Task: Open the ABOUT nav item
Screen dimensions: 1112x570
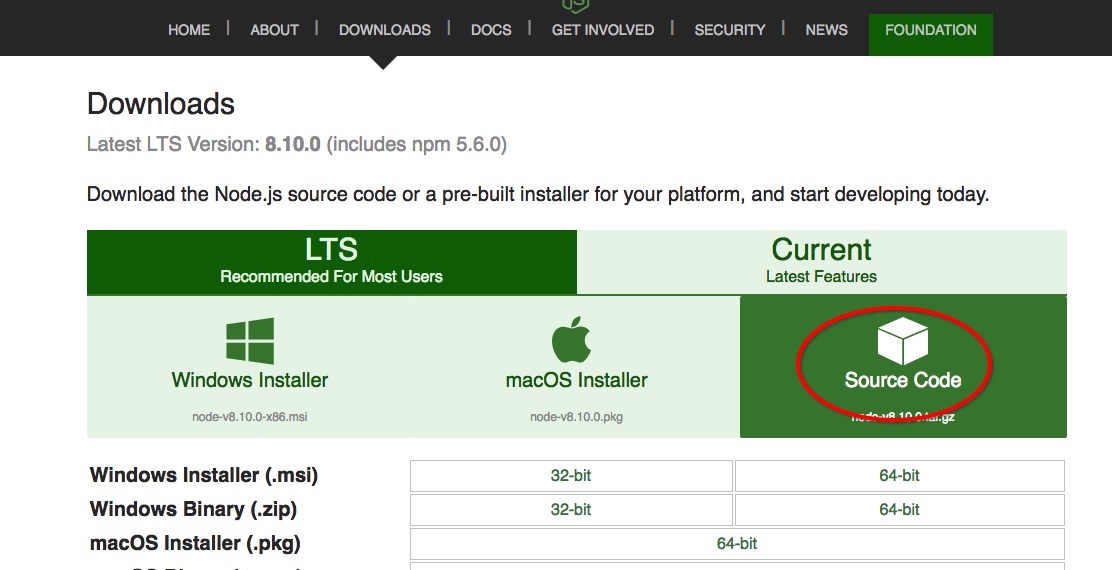Action: tap(274, 30)
